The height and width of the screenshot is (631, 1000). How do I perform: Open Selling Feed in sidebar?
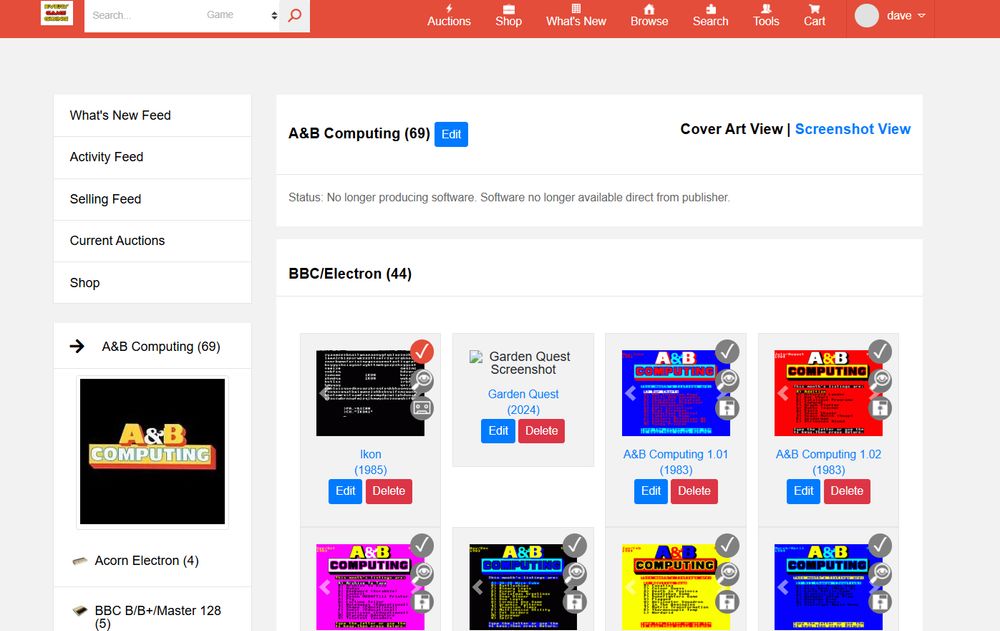point(152,199)
